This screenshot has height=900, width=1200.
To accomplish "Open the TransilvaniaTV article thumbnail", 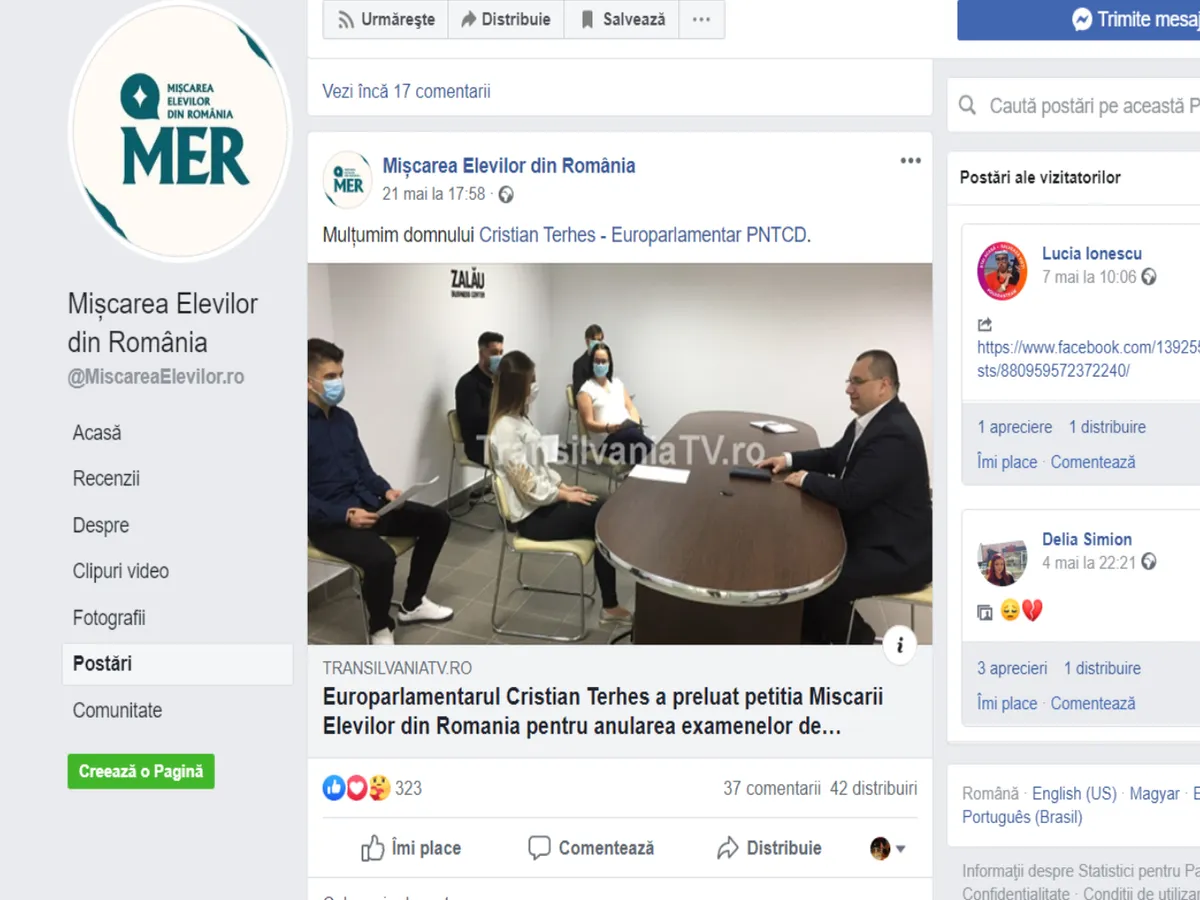I will tap(620, 454).
